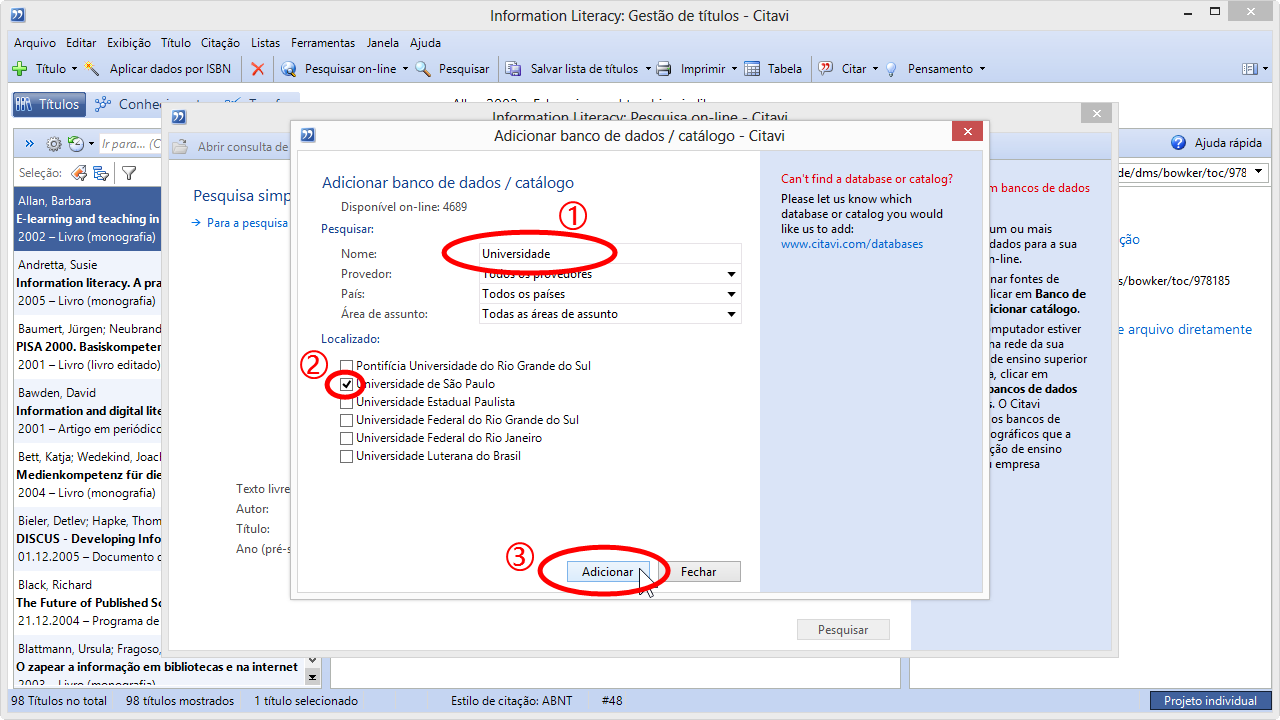Open the Provedor dropdown
This screenshot has height=720, width=1280.
(732, 274)
